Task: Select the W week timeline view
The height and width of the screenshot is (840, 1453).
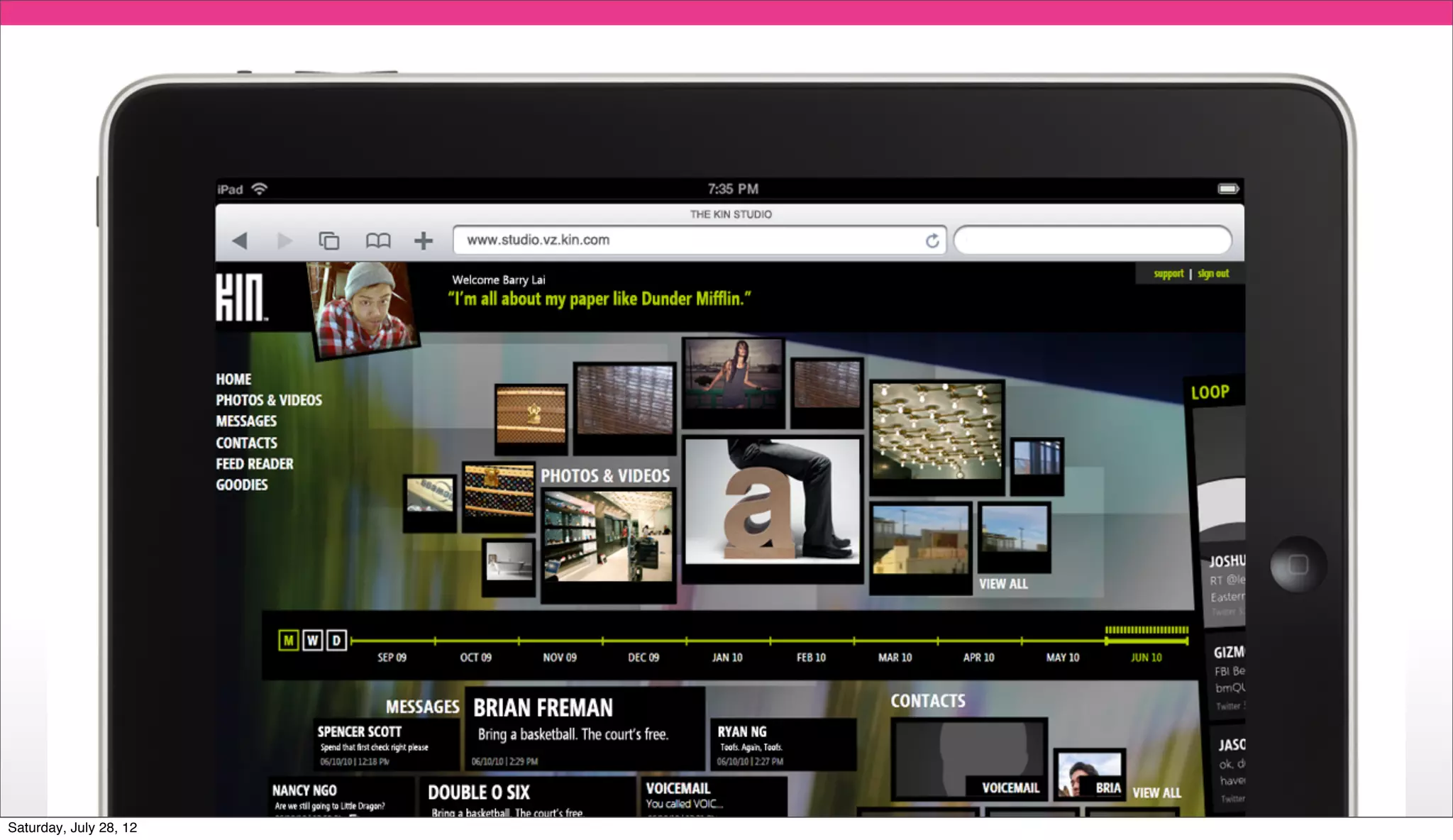Action: tap(312, 641)
